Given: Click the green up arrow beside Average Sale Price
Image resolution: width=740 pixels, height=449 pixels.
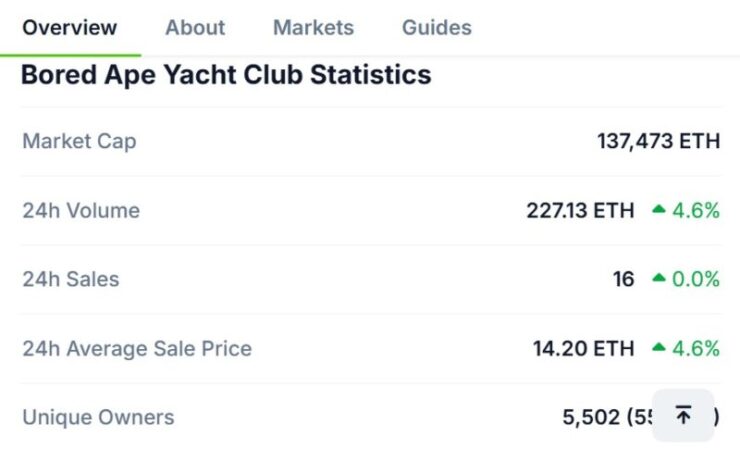Looking at the screenshot, I should point(658,347).
